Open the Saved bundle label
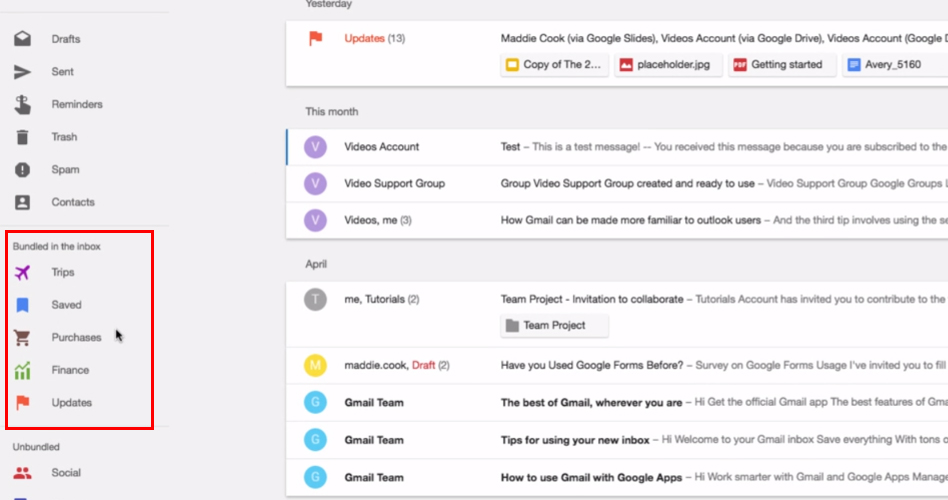This screenshot has width=948, height=500. click(67, 305)
